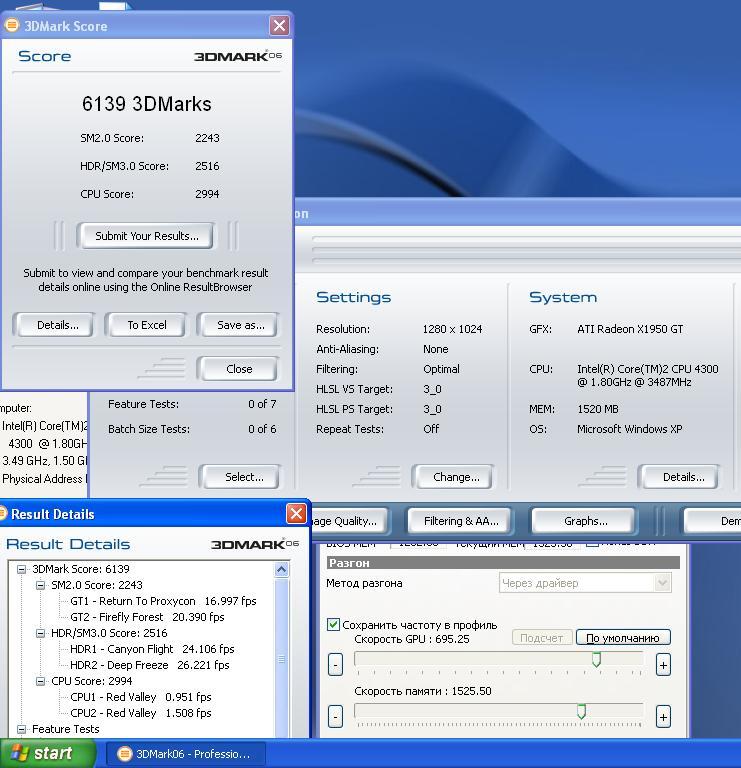Image resolution: width=741 pixels, height=768 pixels.
Task: Click the 6139 3DMarks score text
Action: [146, 104]
